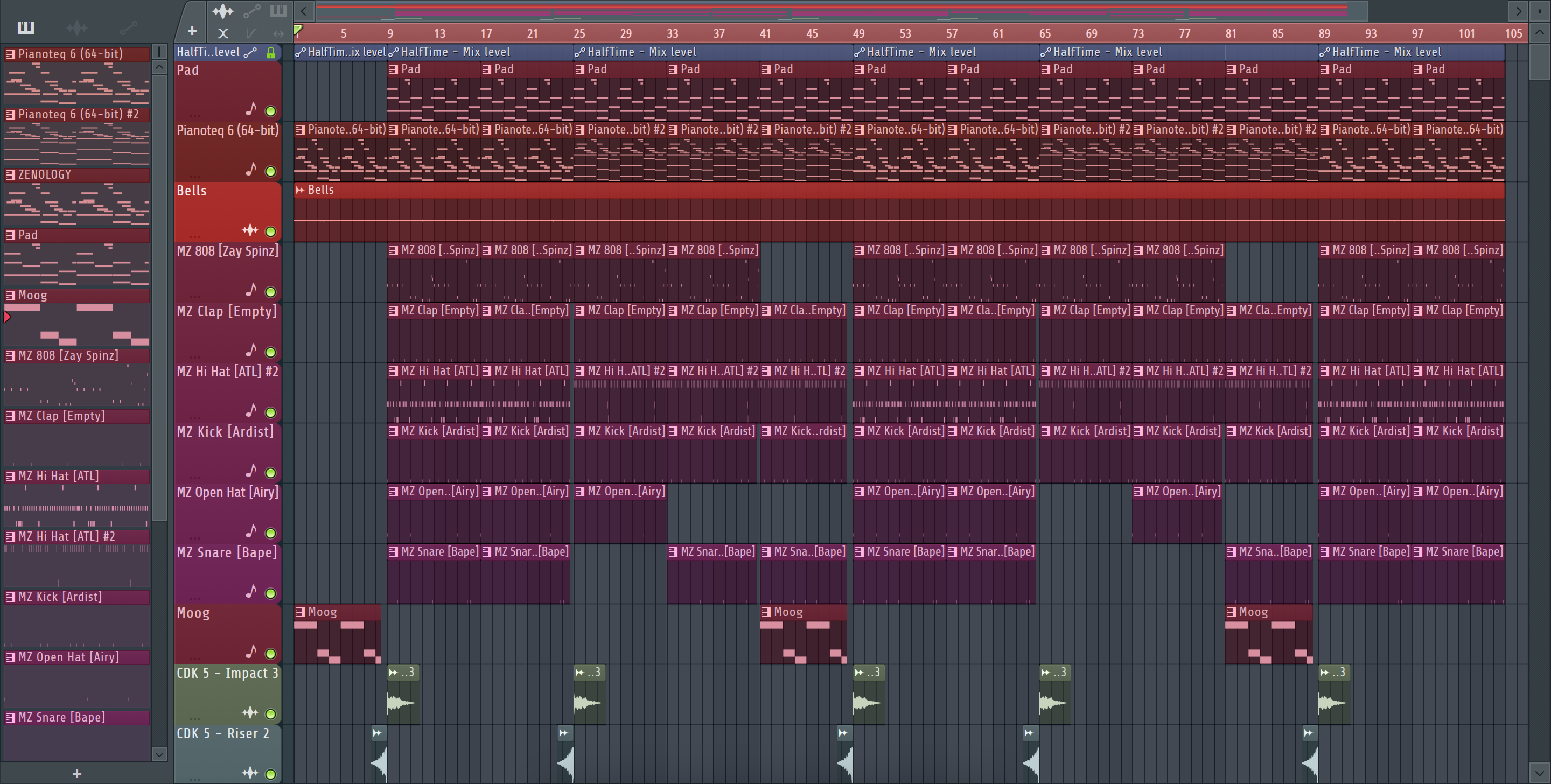Show pattern clips in the picker panel
1551x784 pixels.
pos(25,27)
